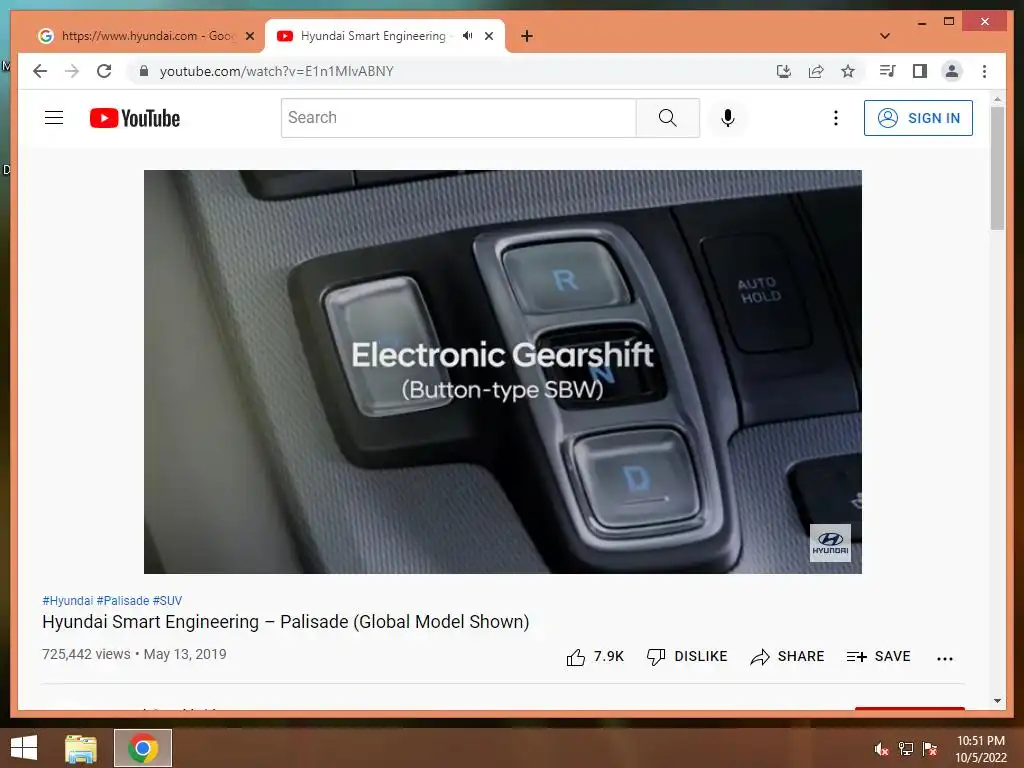Open the Chrome three-dot menu
The width and height of the screenshot is (1024, 768).
point(984,71)
